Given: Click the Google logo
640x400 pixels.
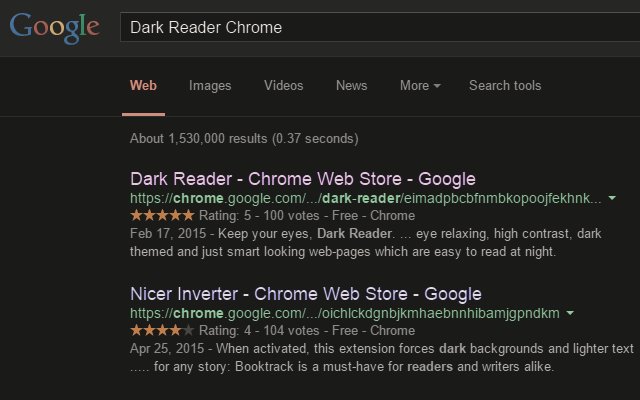Looking at the screenshot, I should [54, 28].
